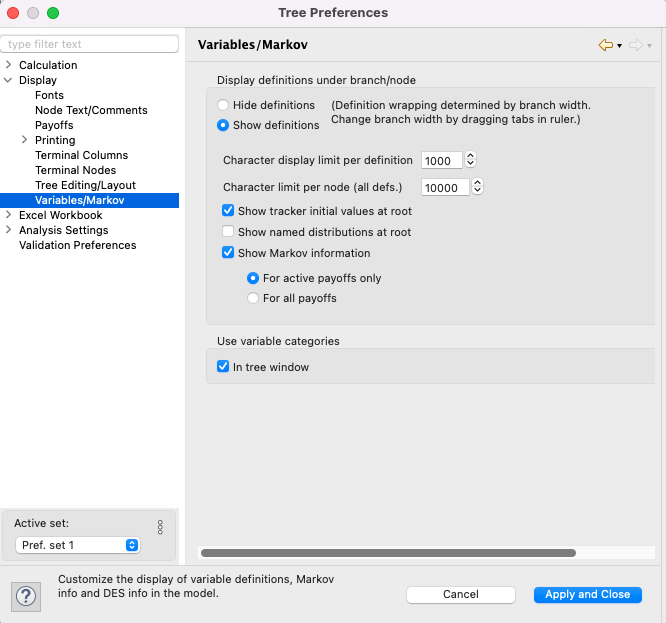Viewport: 666px width, 623px height.
Task: Select Hide definitions radio button
Action: pyautogui.click(x=223, y=105)
